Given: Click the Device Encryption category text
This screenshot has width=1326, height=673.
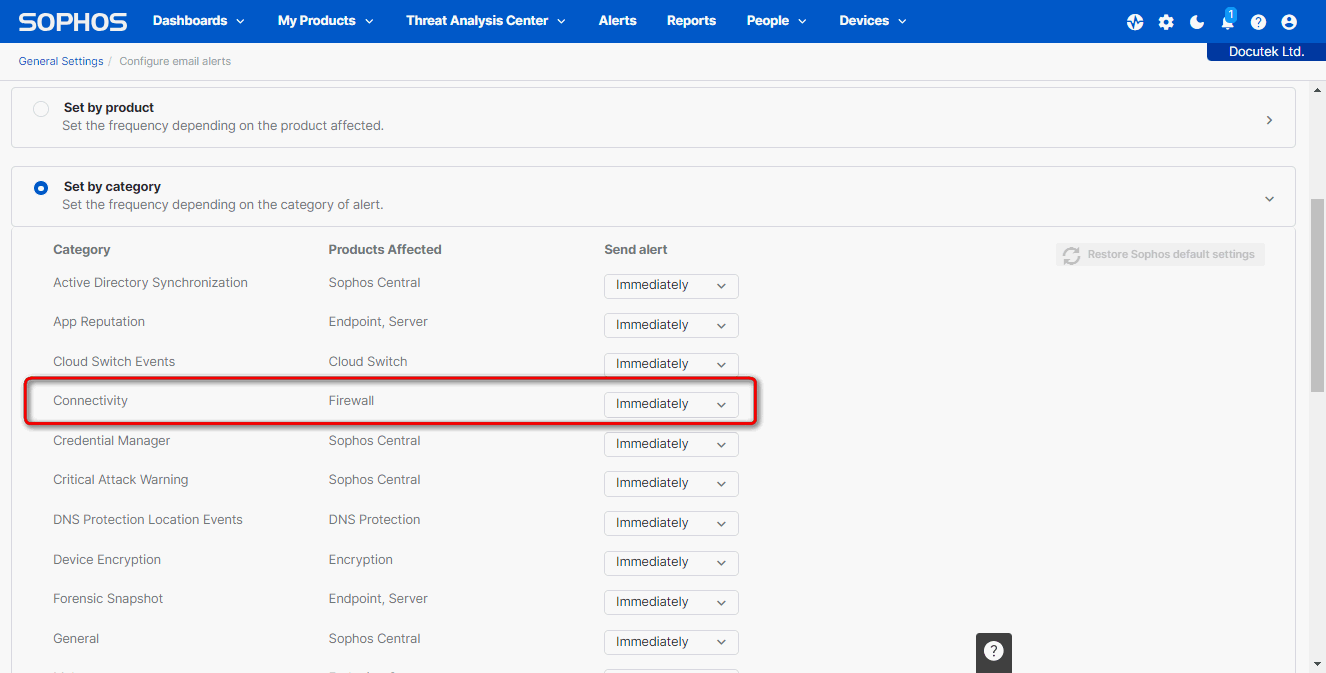Looking at the screenshot, I should (x=107, y=560).
